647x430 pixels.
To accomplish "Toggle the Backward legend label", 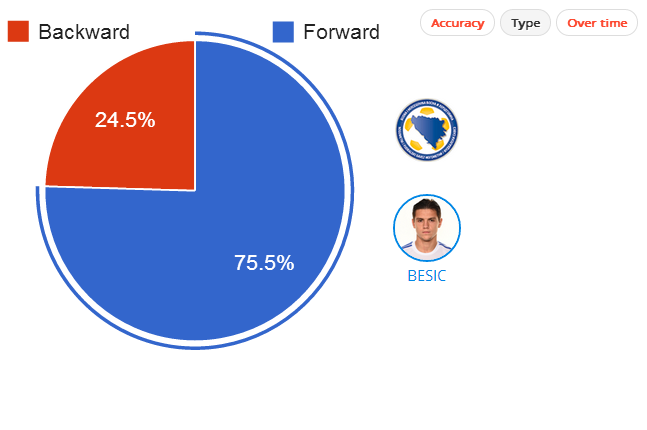I will coord(84,32).
